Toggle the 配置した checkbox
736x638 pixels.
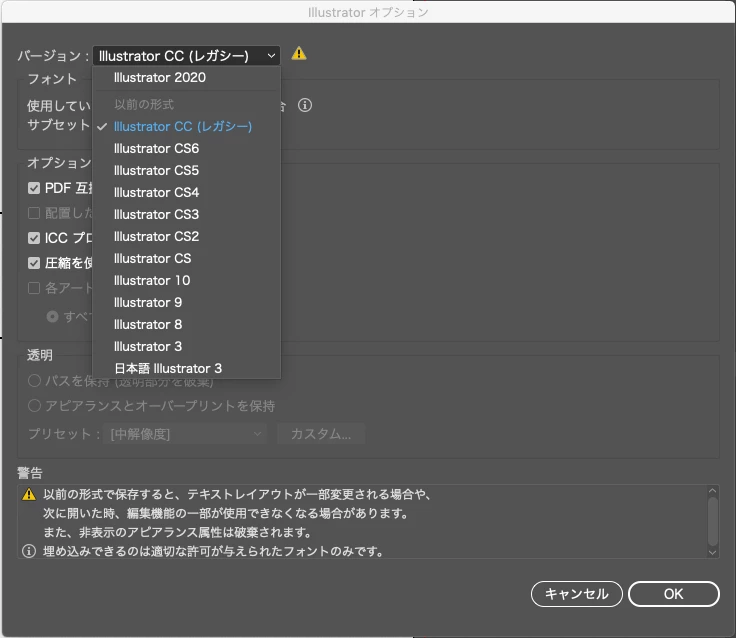34,213
